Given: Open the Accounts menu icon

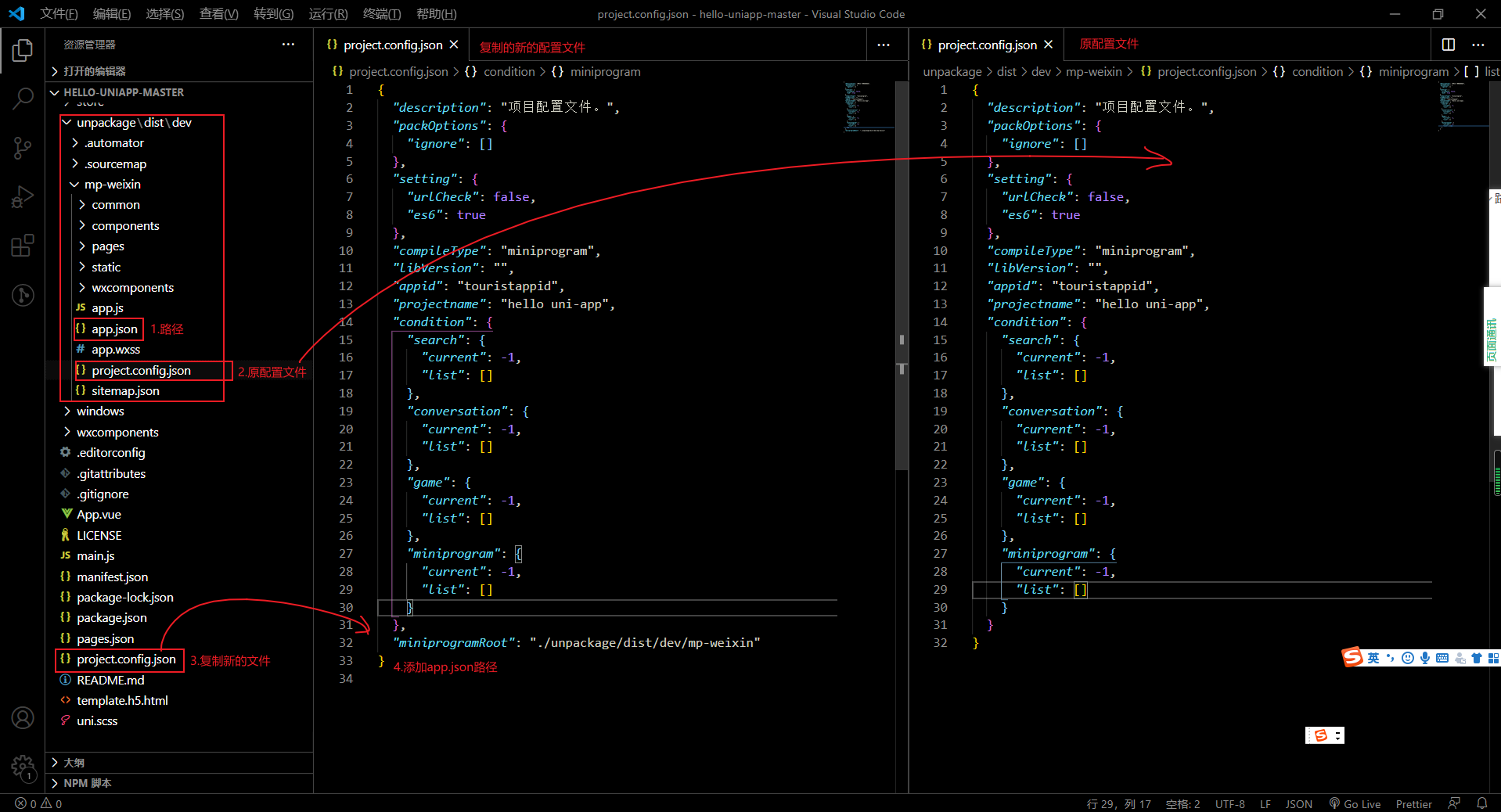Looking at the screenshot, I should pos(23,717).
